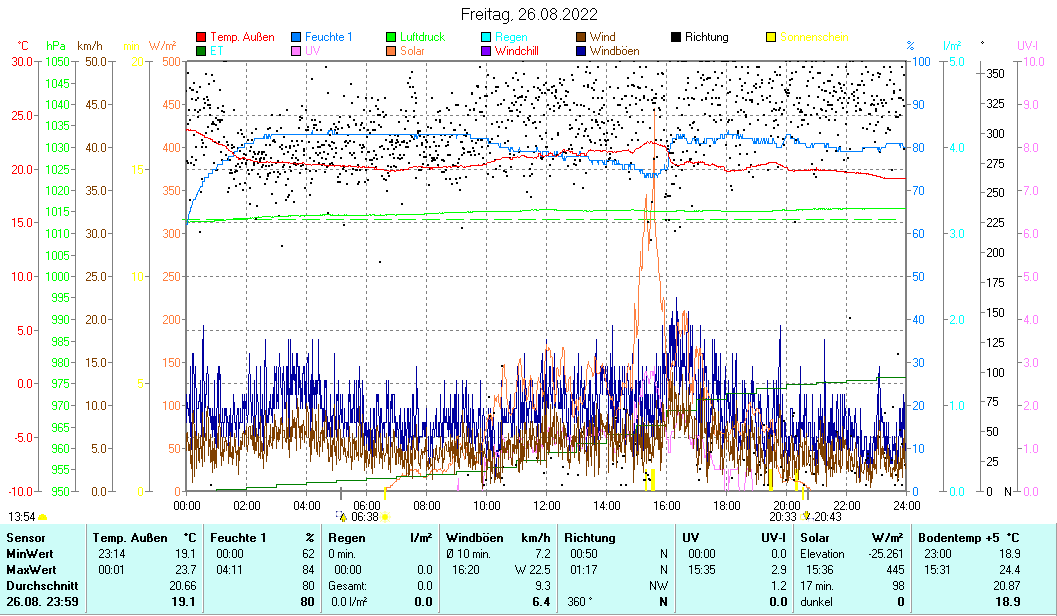Click the icon between 20:33 and 20:43

coord(806,517)
